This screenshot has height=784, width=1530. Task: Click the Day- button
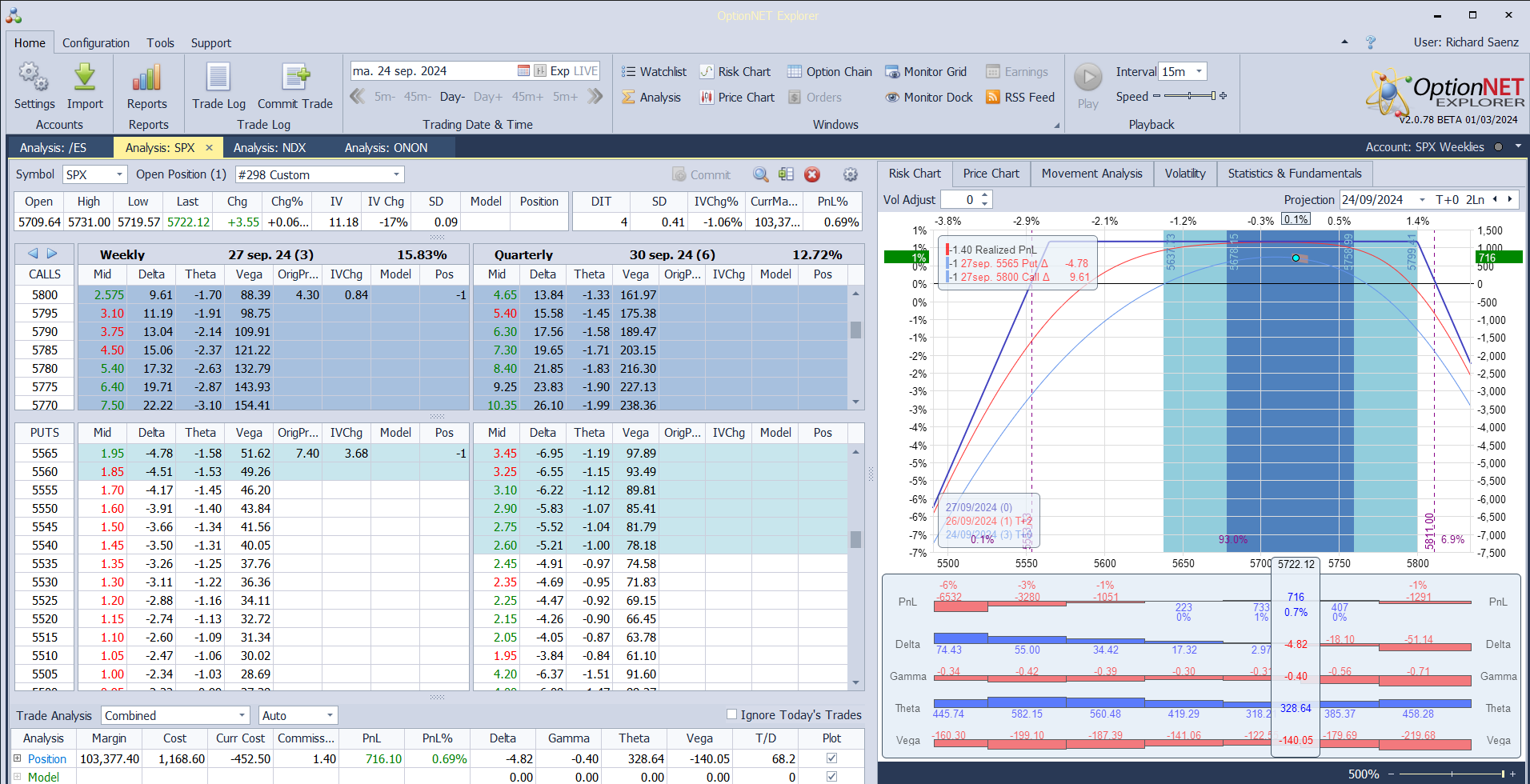click(x=452, y=97)
